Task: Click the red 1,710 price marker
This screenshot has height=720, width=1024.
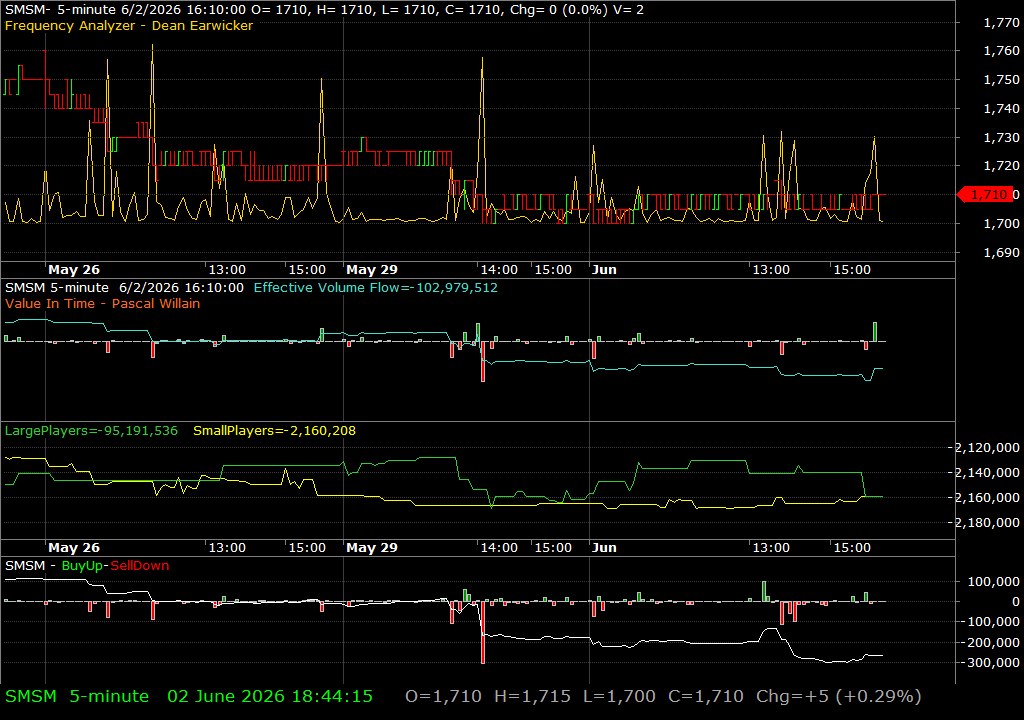Action: click(x=984, y=194)
